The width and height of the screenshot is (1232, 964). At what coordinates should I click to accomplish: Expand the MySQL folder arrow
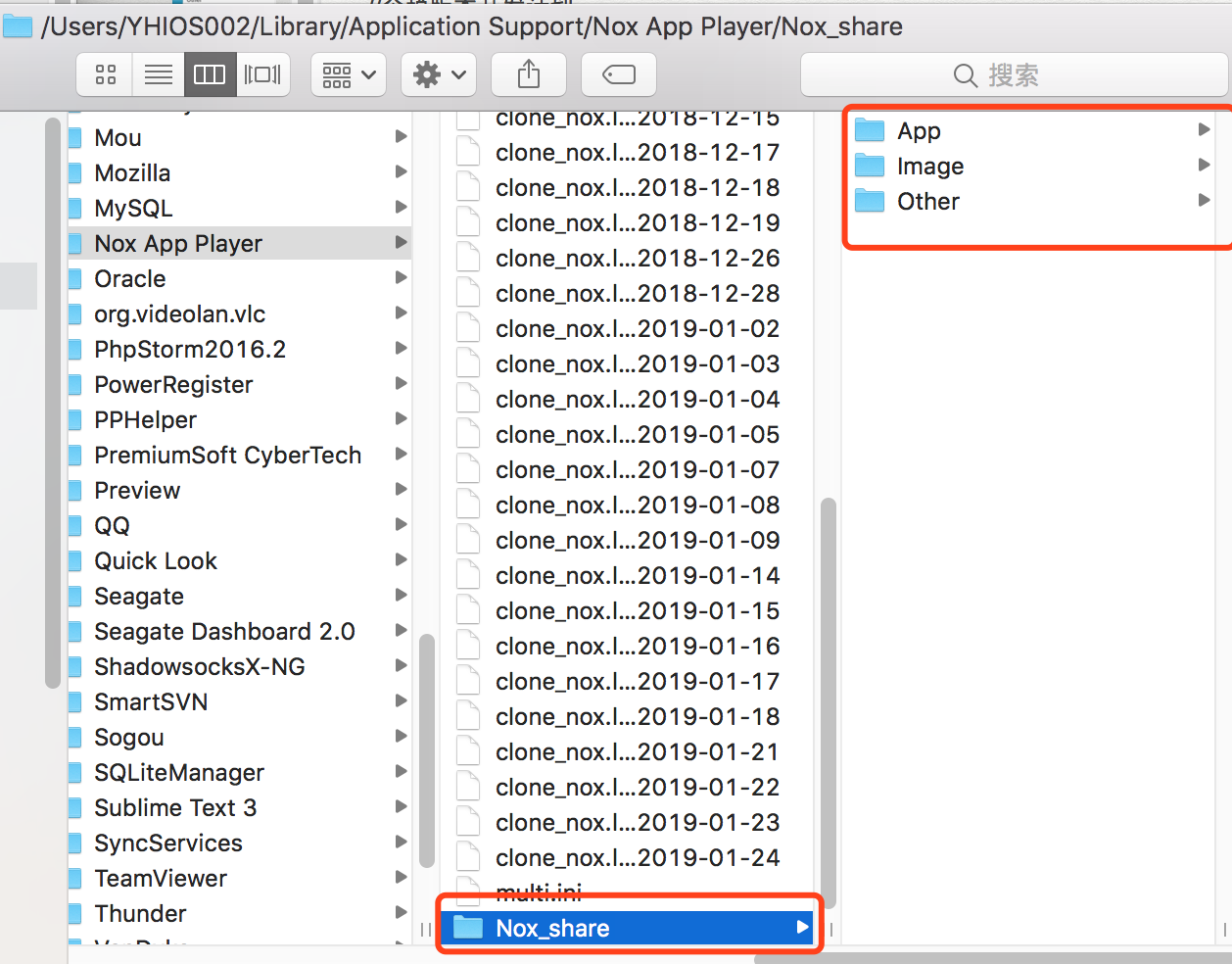[401, 207]
